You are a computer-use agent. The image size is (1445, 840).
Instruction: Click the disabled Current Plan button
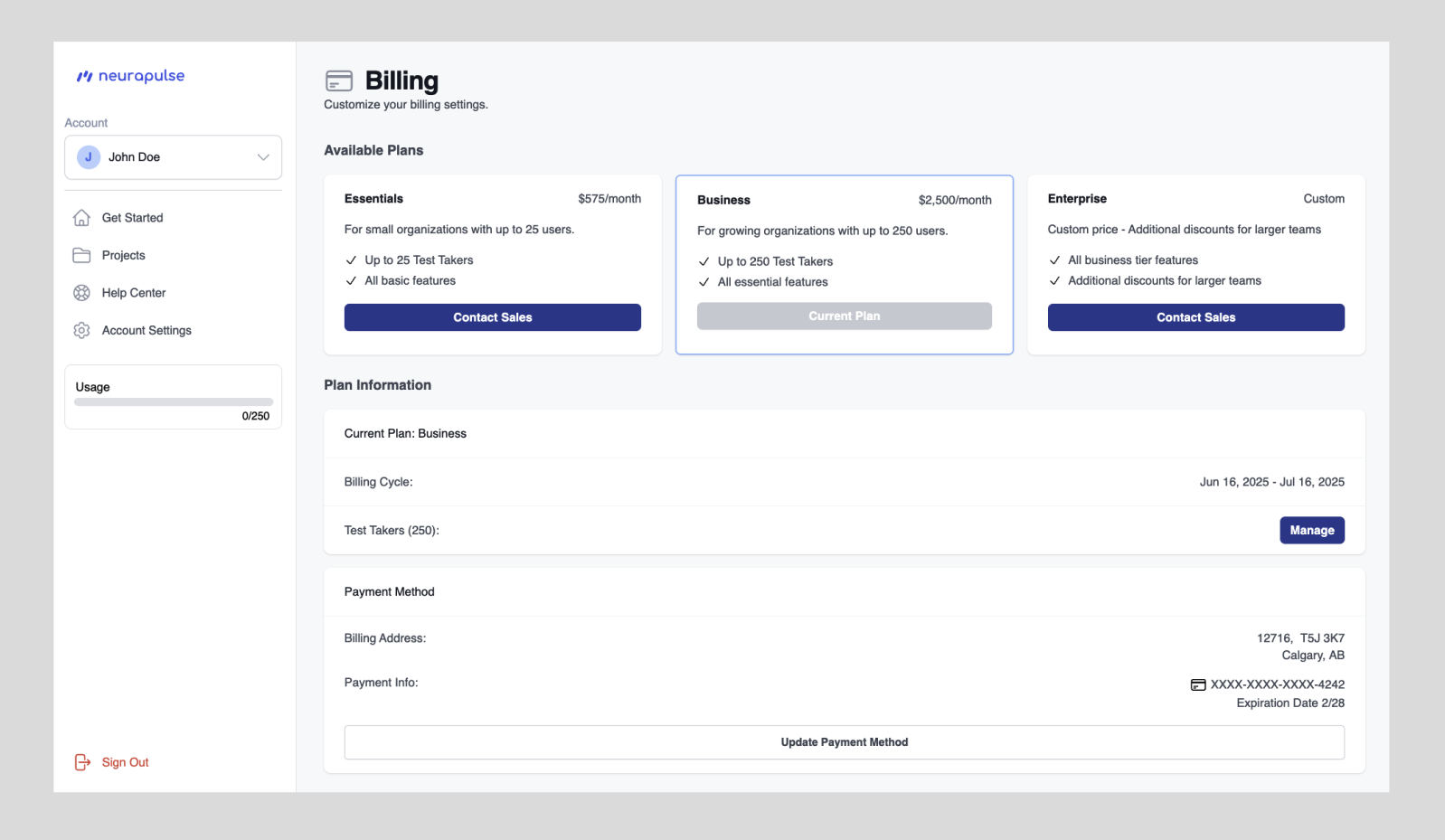[x=845, y=316]
